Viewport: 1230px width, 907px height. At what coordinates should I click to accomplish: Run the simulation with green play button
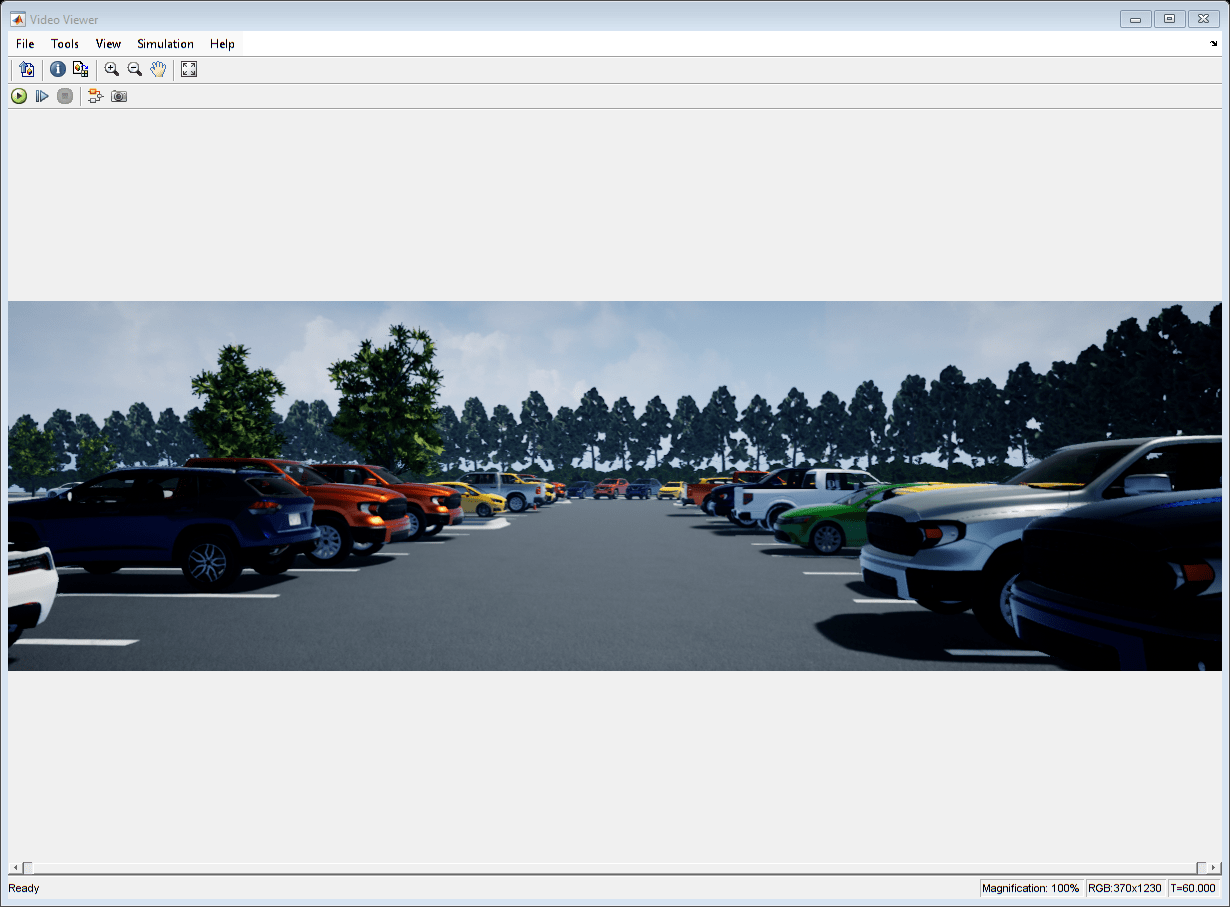point(19,96)
